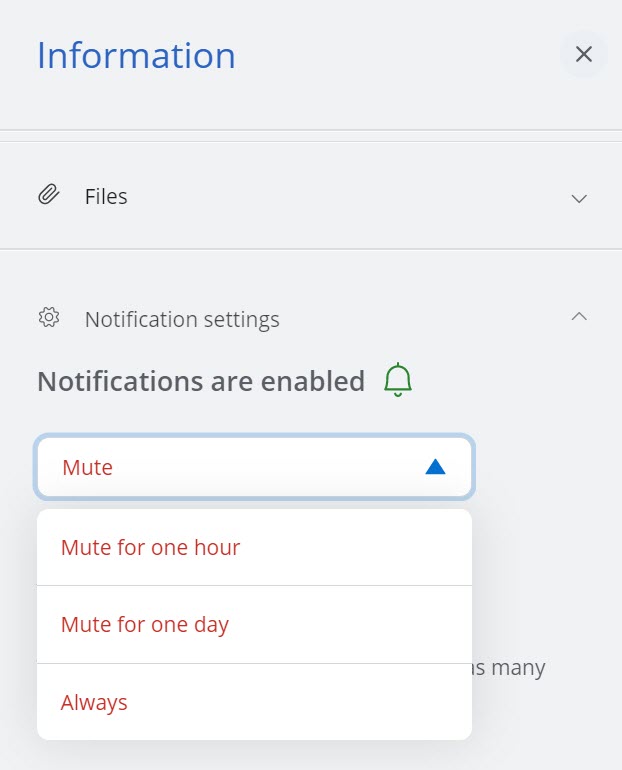Click the separator between one hour and one day
This screenshot has height=770, width=622.
[254, 586]
